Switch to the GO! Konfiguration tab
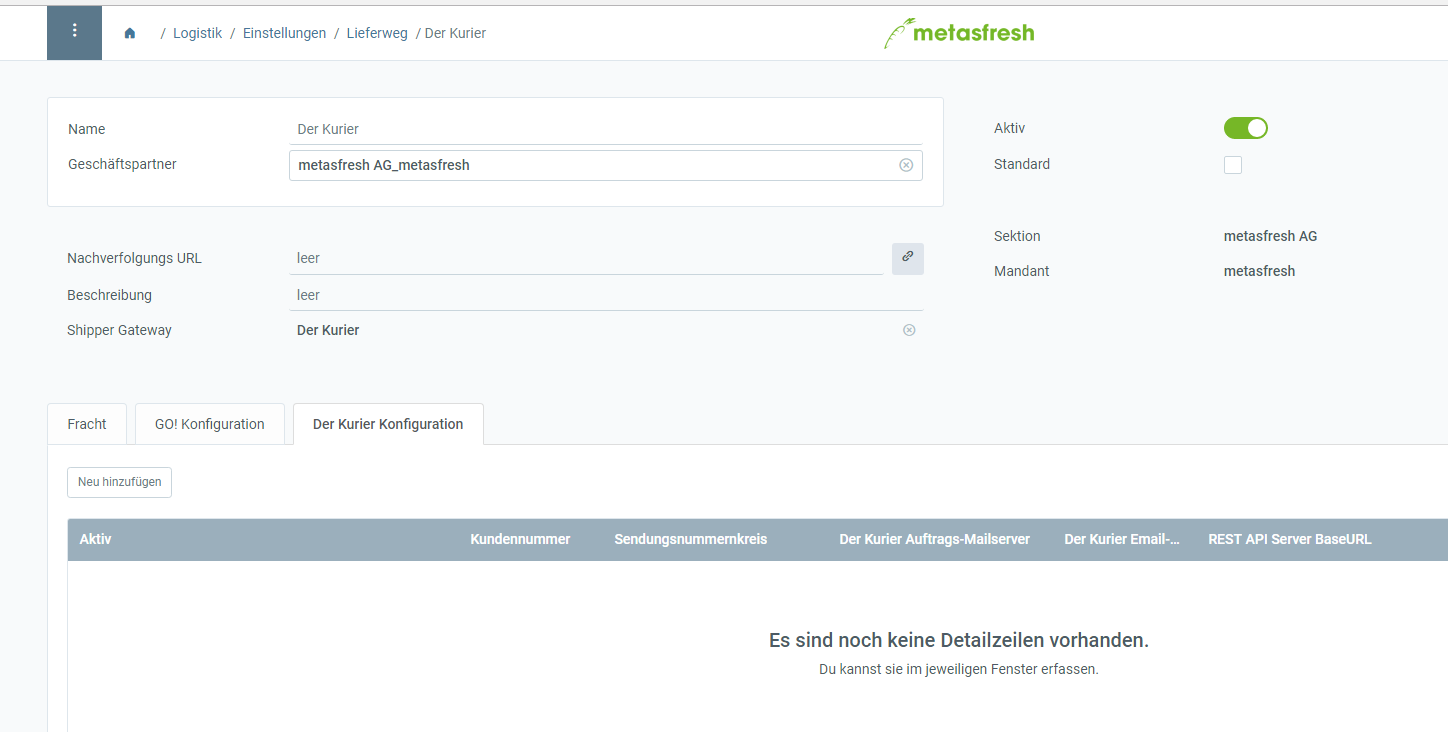The height and width of the screenshot is (732, 1448). coord(210,424)
